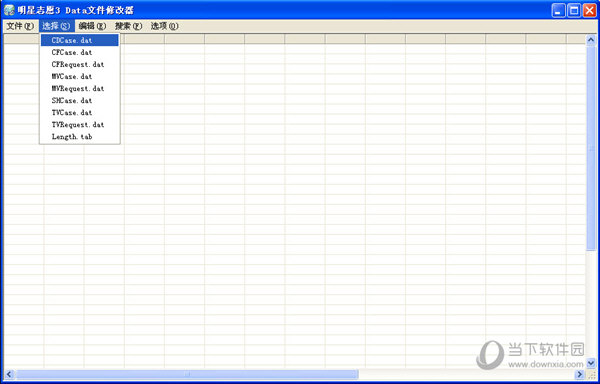Choose TVCase.dat item

(80, 112)
